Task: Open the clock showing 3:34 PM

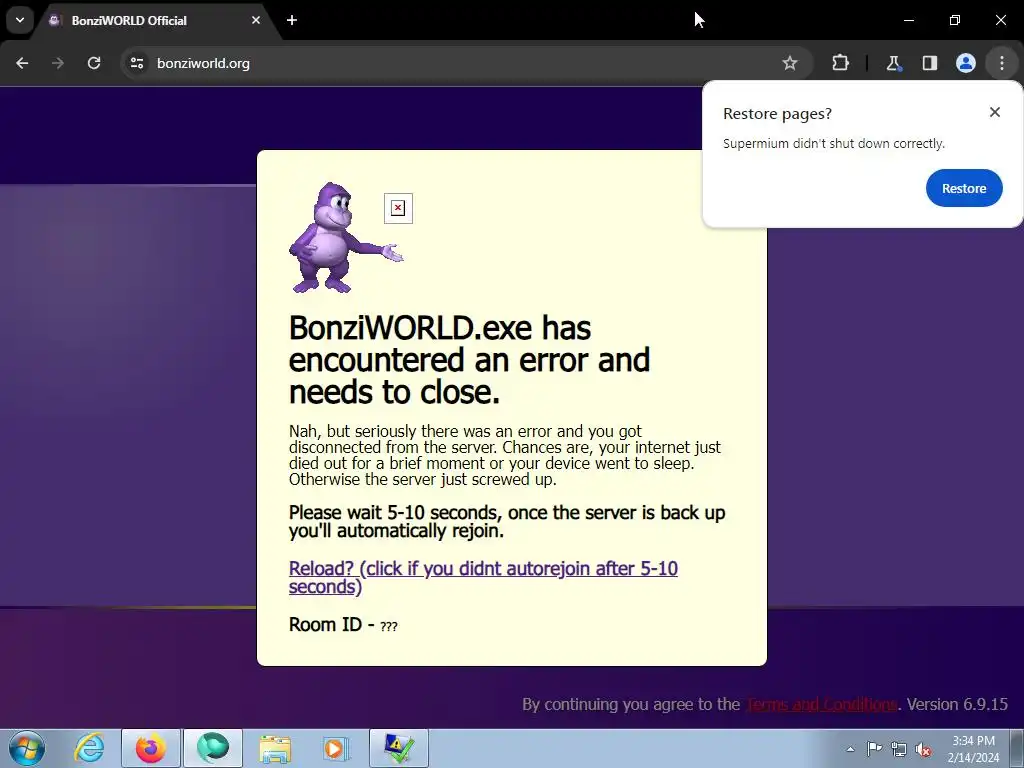Action: pos(973,749)
